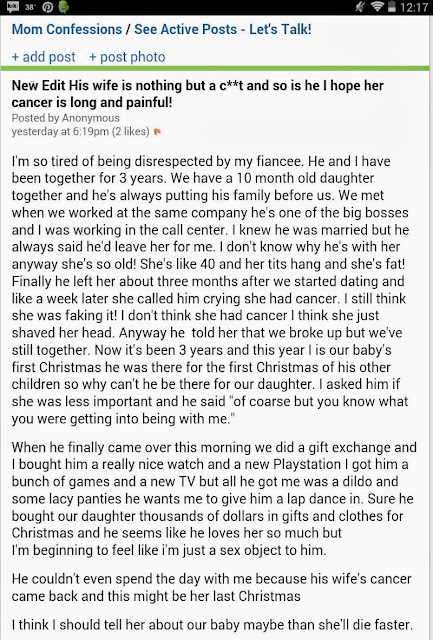This screenshot has height=640, width=433.
Task: Tap the Kik notification icon in status bar
Action: 12,7
